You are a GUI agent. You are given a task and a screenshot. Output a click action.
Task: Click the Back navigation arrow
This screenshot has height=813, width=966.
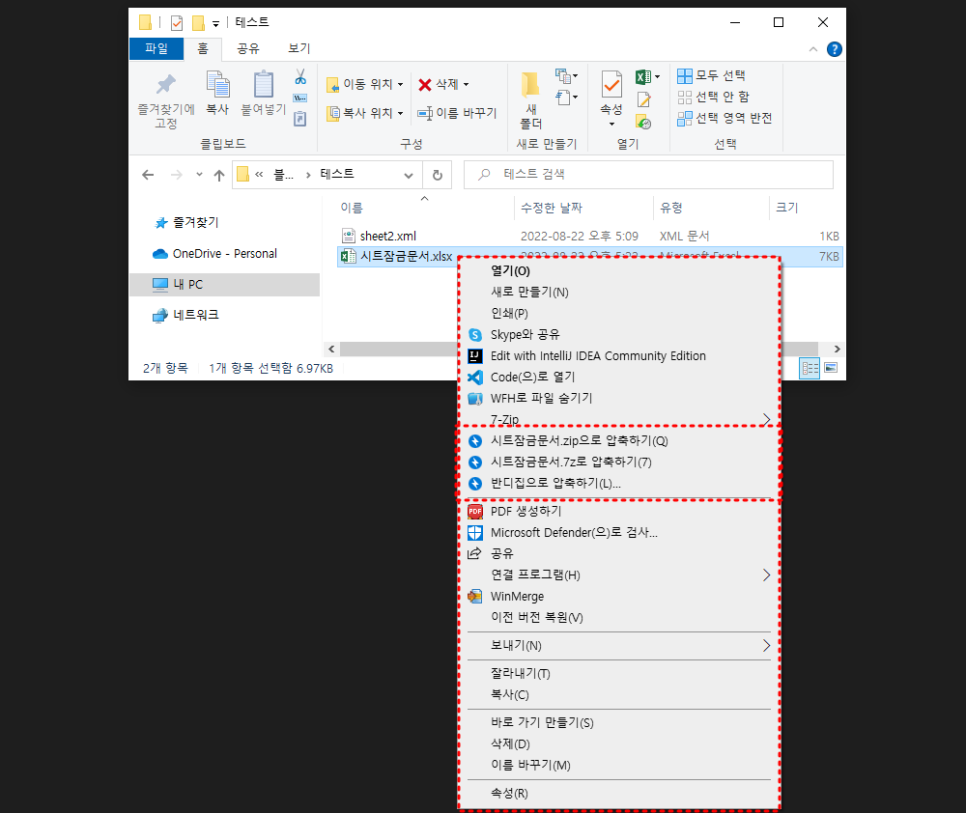148,175
